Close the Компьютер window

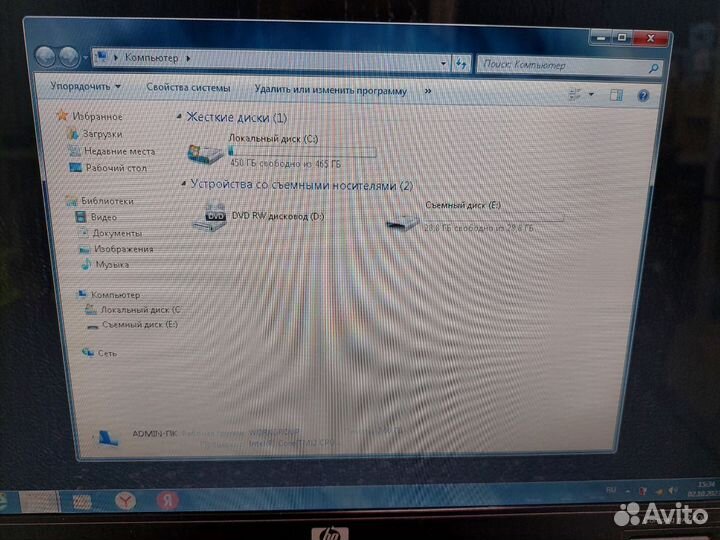pos(650,38)
